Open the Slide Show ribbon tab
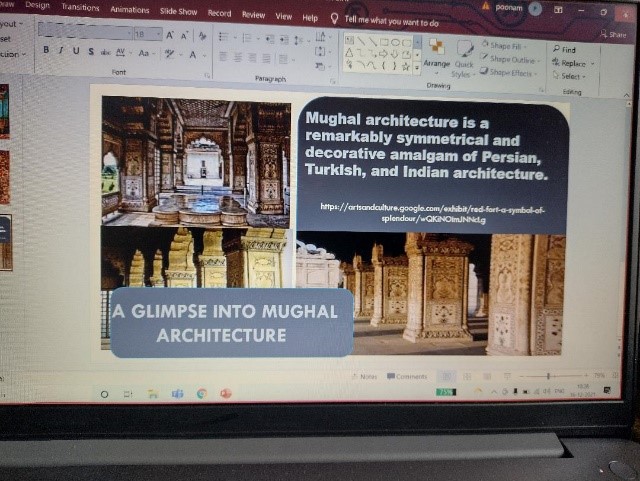This screenshot has height=481, width=640. 178,11
